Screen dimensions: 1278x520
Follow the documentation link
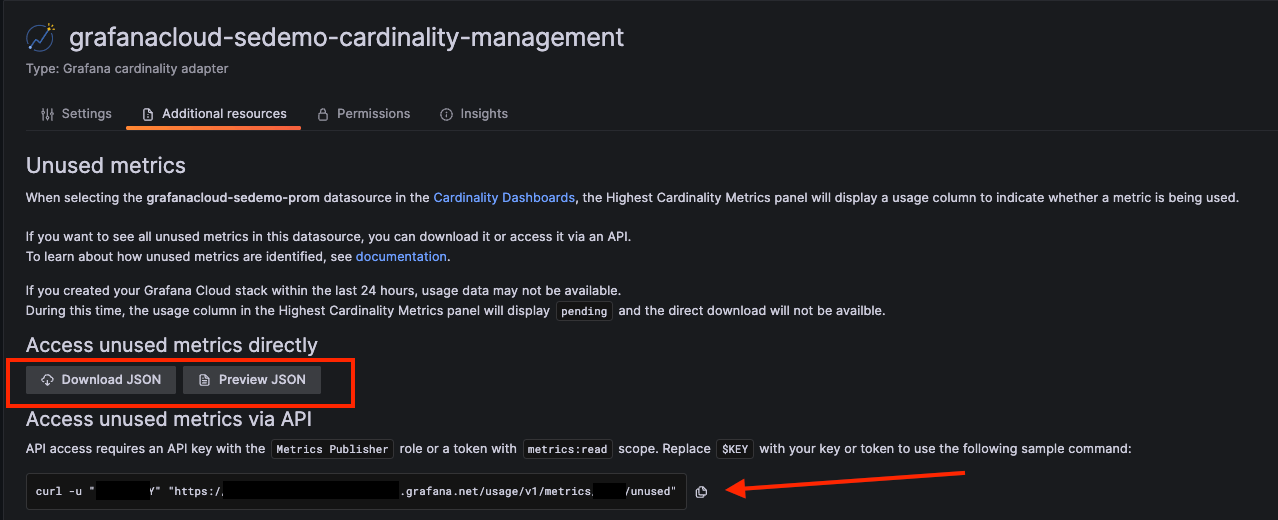pos(401,257)
